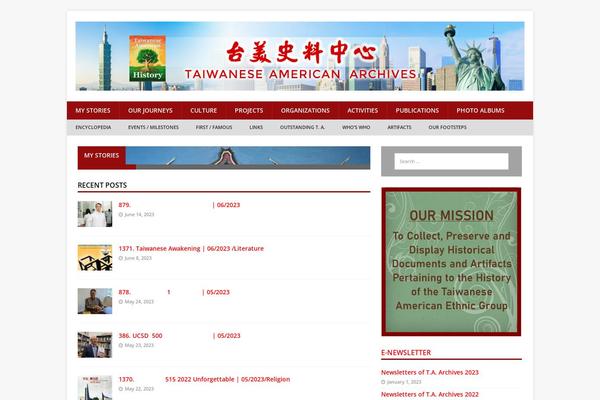
Task: Open the CULTURE menu item
Action: (x=204, y=110)
